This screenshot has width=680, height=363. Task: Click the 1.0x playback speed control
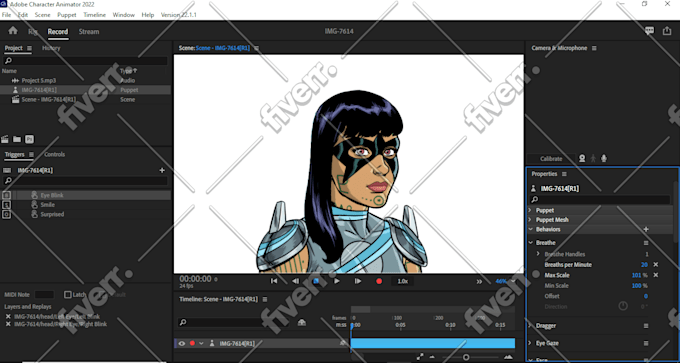[x=402, y=281]
